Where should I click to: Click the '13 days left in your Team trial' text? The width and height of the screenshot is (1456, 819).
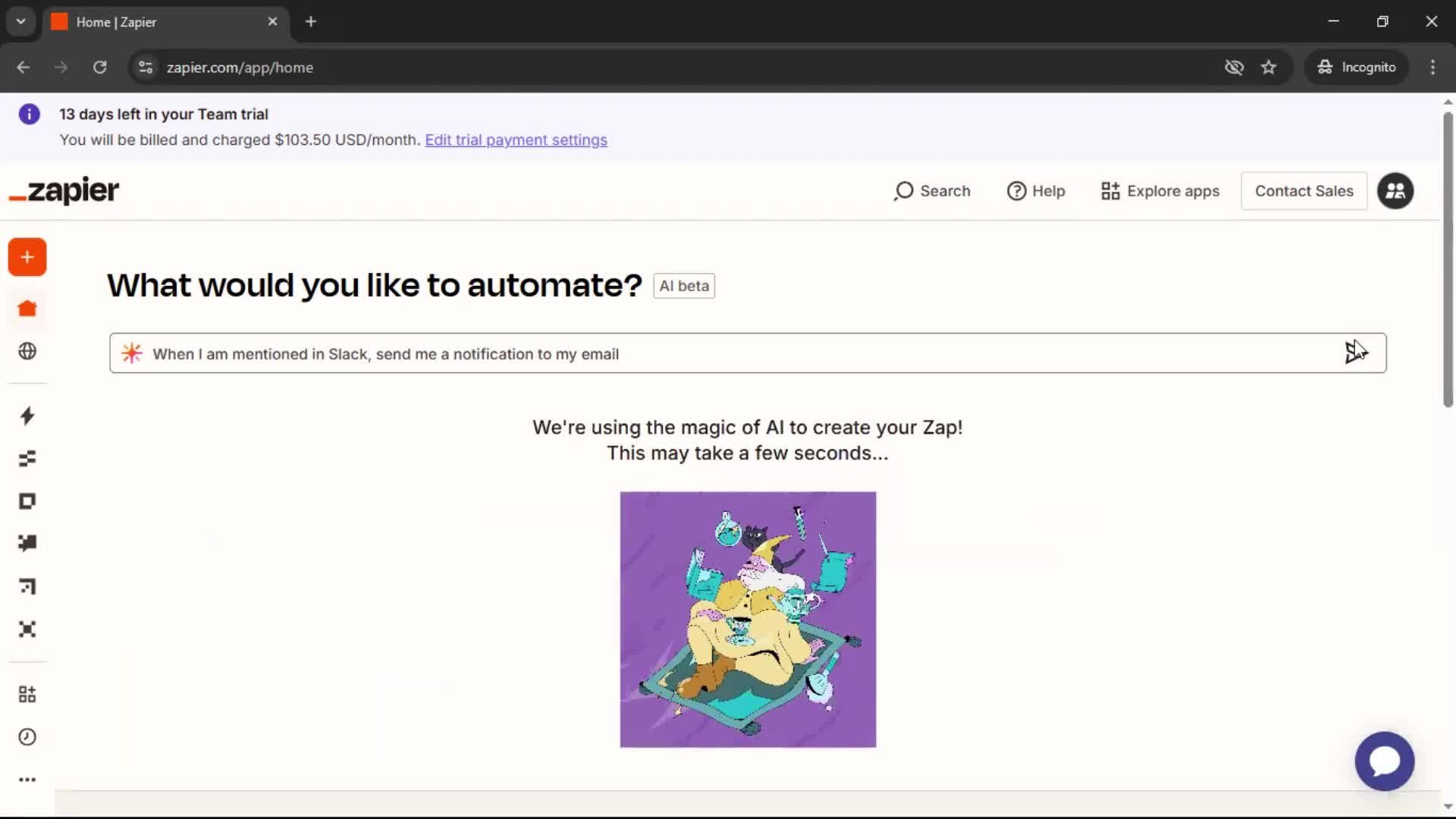164,115
